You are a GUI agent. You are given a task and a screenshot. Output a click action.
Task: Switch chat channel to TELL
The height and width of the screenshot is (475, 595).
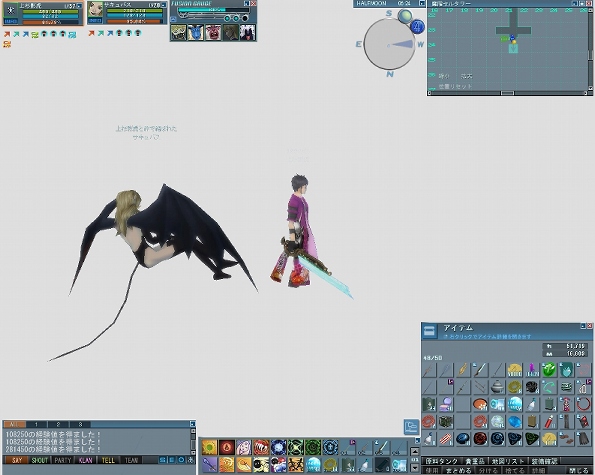point(108,460)
